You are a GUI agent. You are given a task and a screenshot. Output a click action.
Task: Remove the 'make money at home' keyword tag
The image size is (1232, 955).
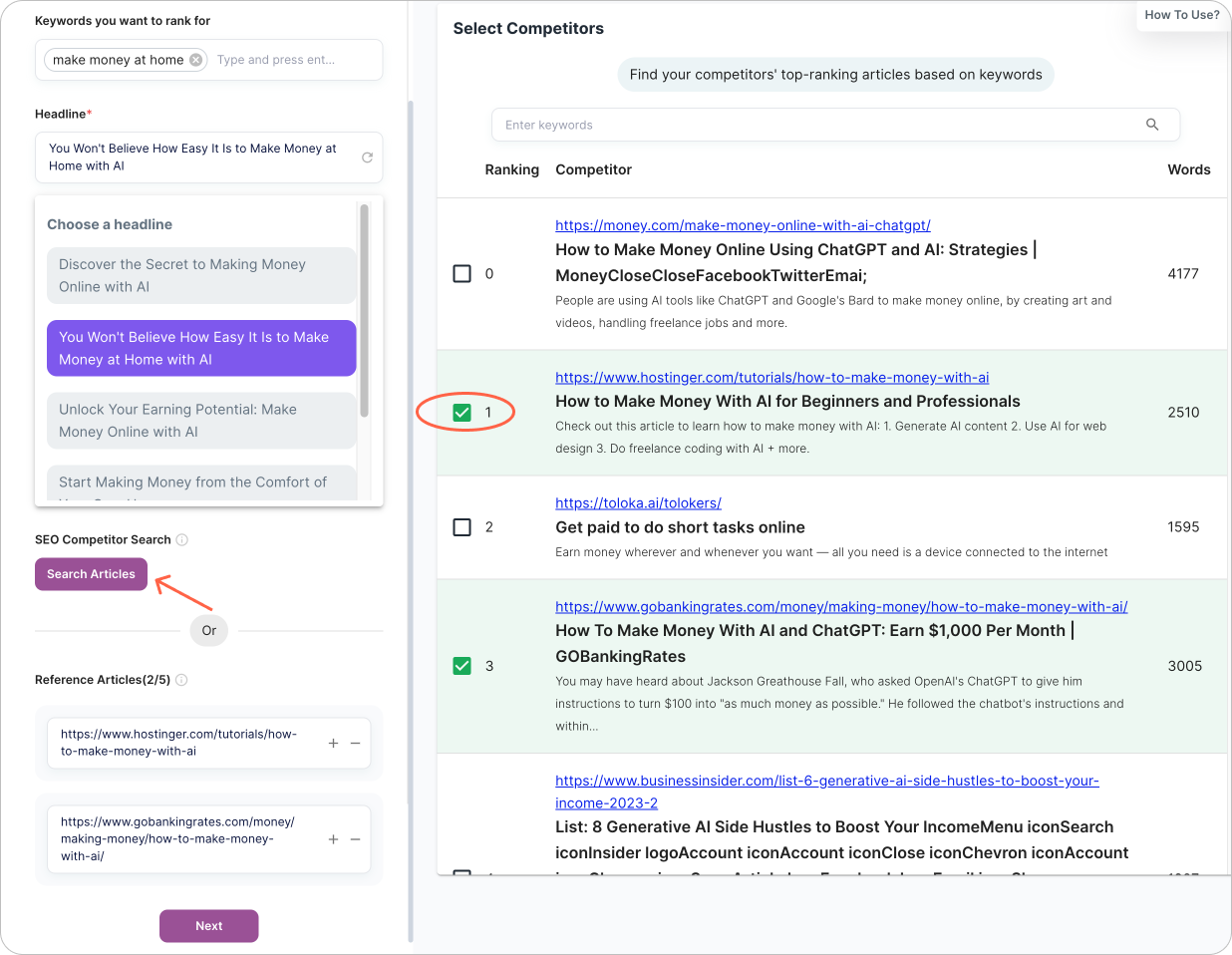(x=196, y=59)
